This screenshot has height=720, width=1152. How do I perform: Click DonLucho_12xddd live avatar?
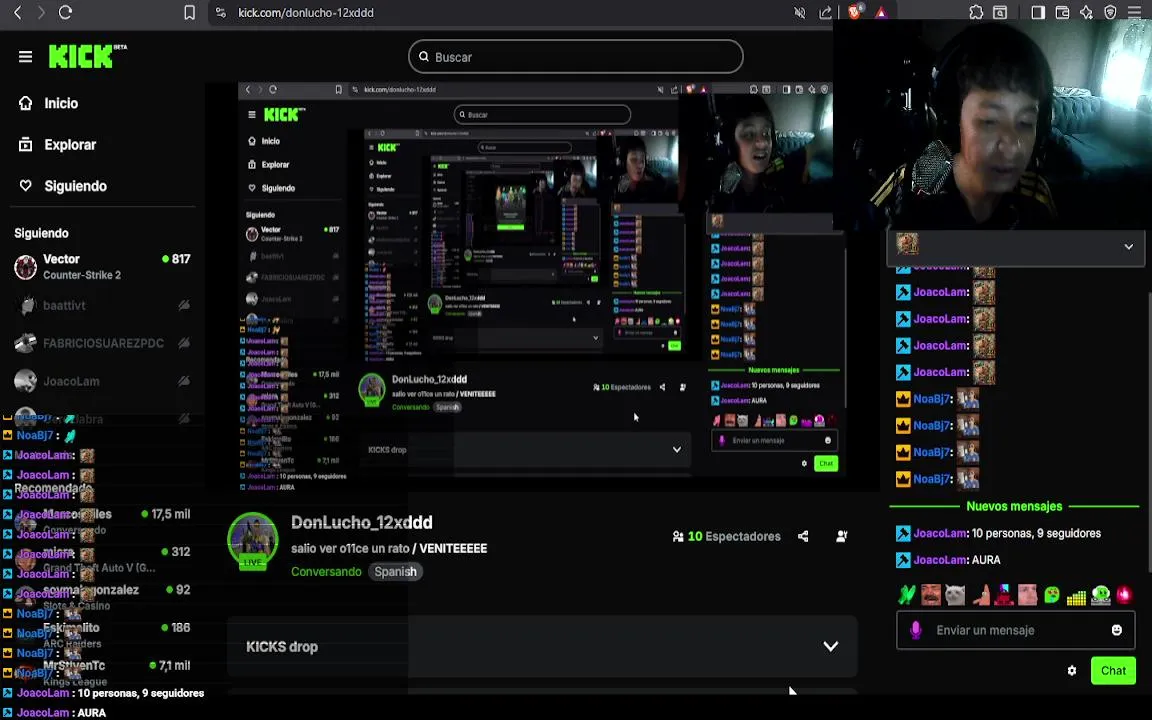tap(252, 541)
